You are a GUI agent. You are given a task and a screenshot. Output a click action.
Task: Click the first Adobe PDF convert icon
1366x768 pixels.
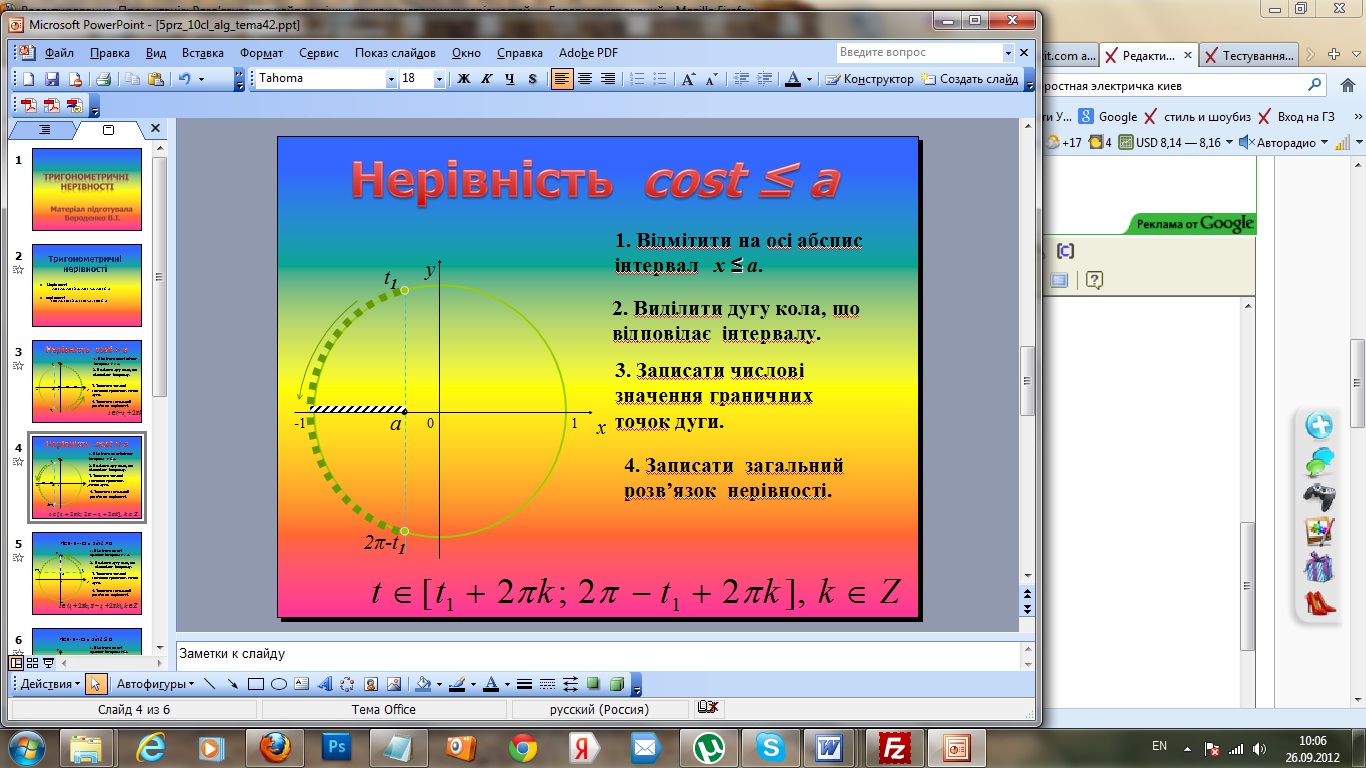coord(28,105)
